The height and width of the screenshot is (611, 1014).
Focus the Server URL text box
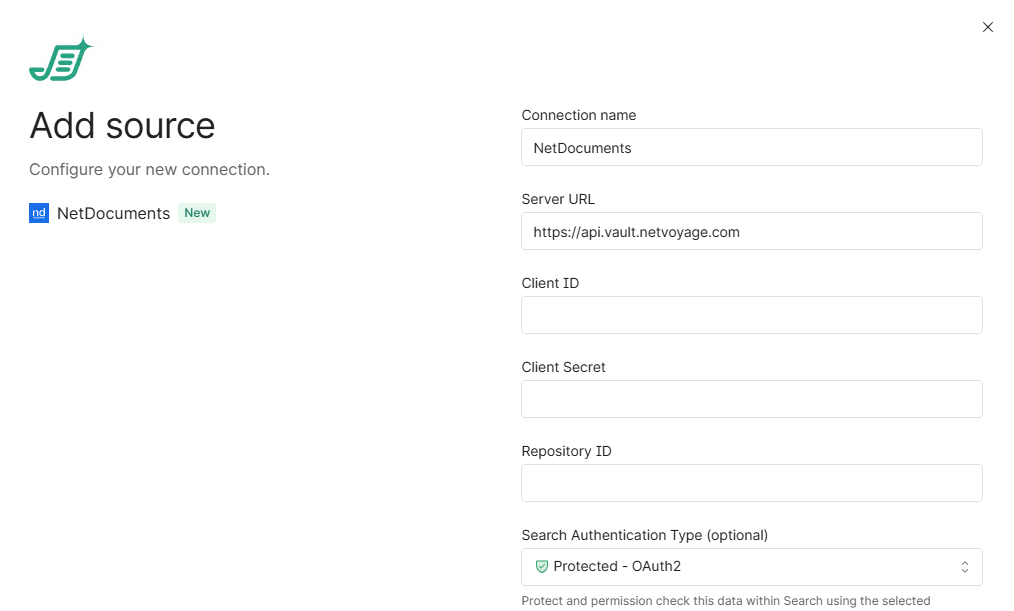pyautogui.click(x=750, y=231)
